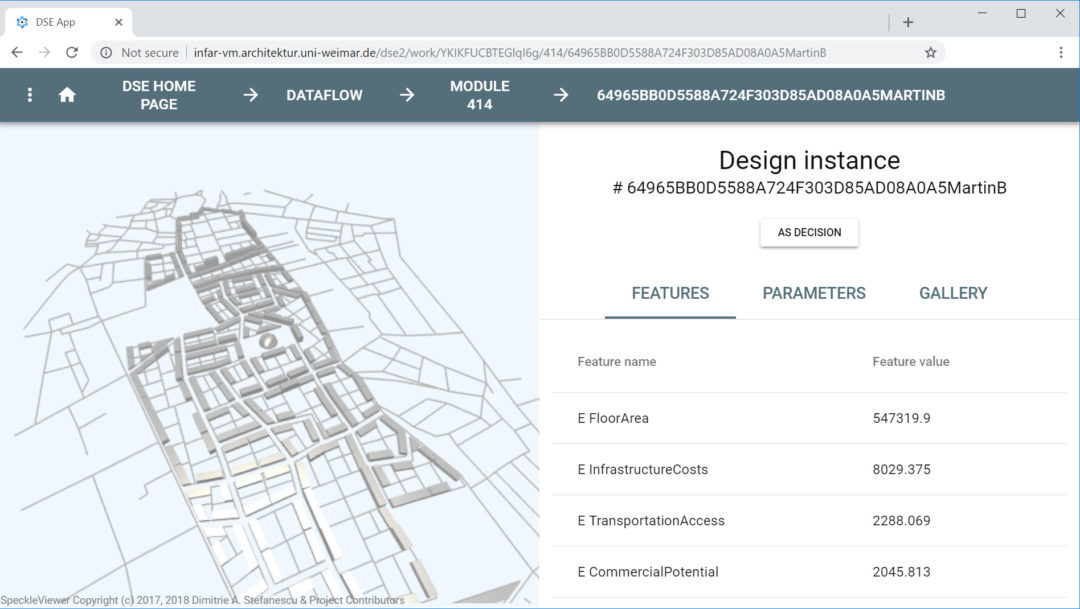Image resolution: width=1080 pixels, height=609 pixels.
Task: Reload the page
Action: tap(72, 52)
